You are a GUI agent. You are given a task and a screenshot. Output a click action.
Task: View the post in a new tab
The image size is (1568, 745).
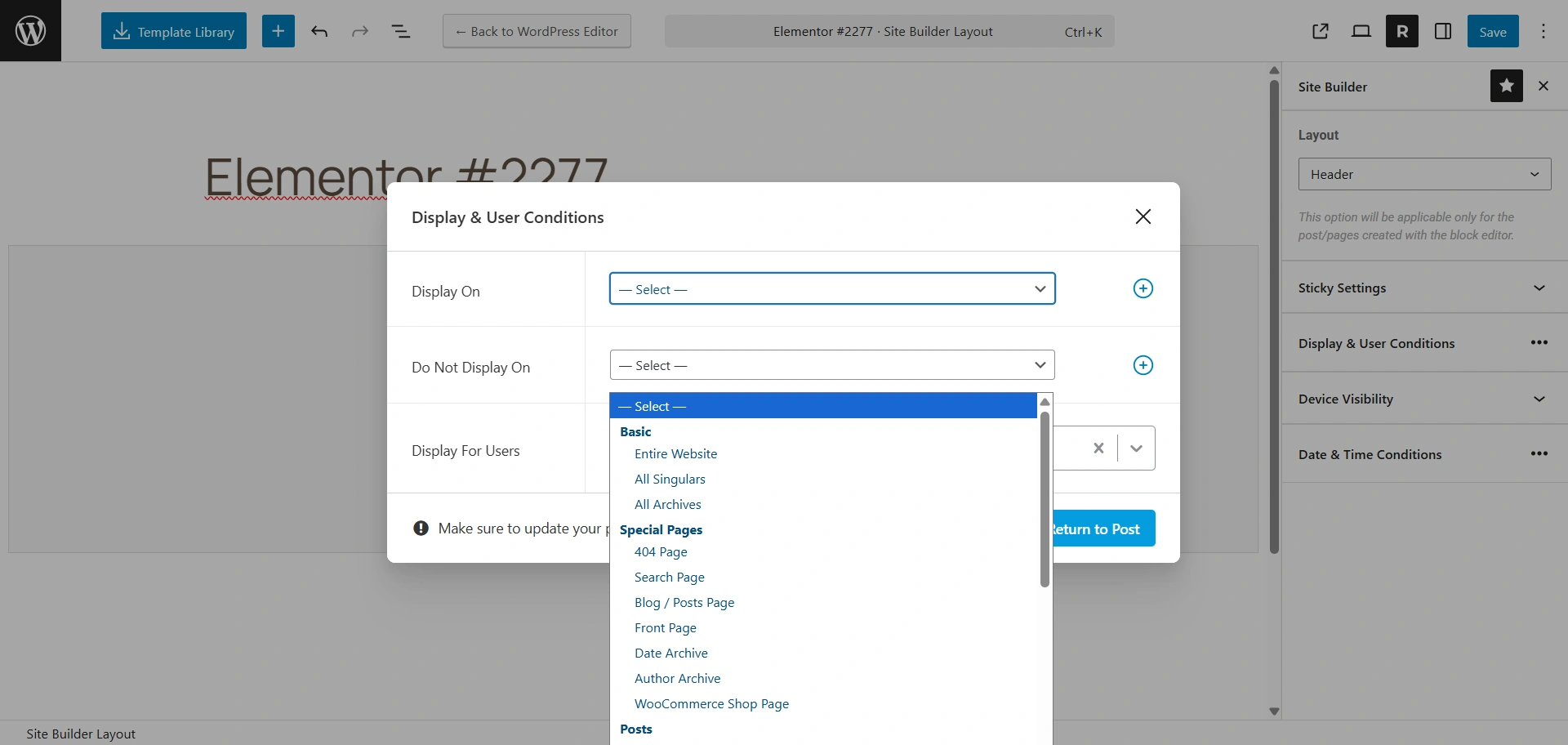[x=1321, y=31]
